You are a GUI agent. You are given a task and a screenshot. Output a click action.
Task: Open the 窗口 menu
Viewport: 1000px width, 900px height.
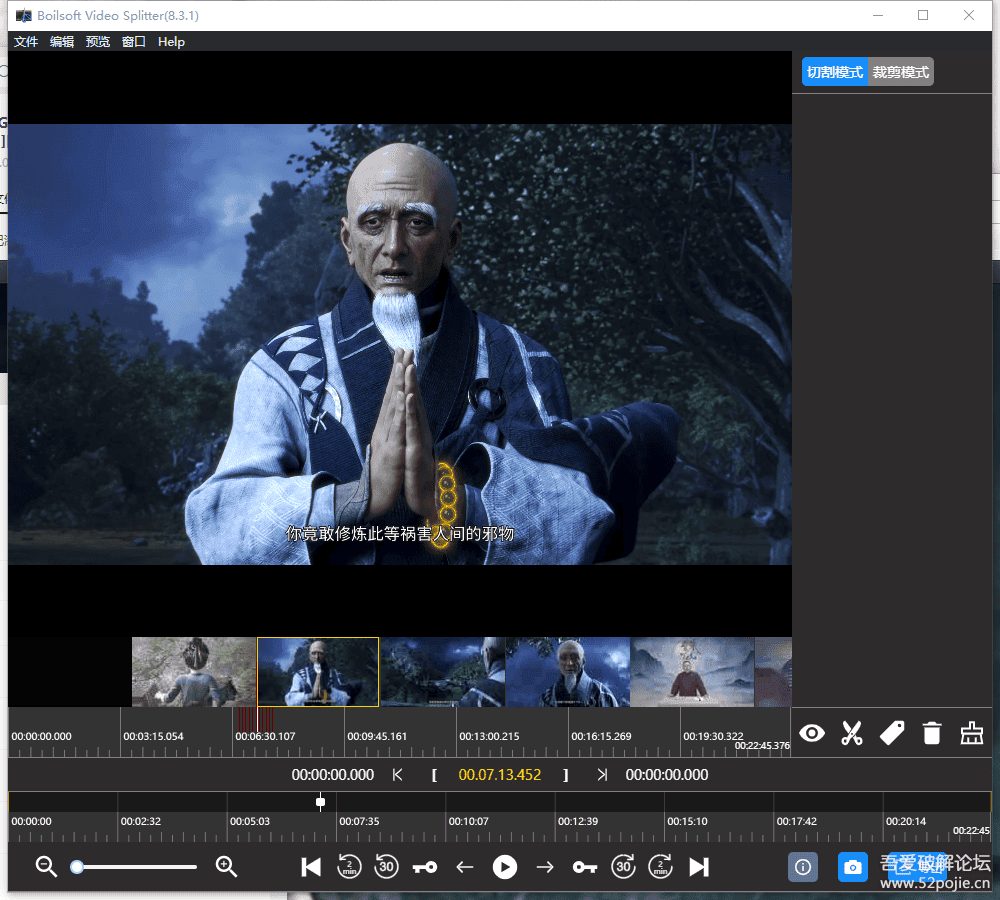(134, 41)
